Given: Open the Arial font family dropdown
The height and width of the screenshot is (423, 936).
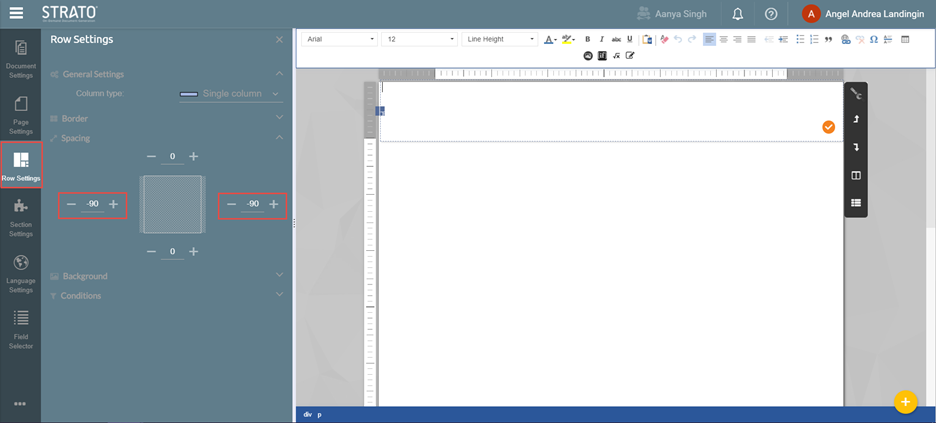Looking at the screenshot, I should (x=340, y=39).
